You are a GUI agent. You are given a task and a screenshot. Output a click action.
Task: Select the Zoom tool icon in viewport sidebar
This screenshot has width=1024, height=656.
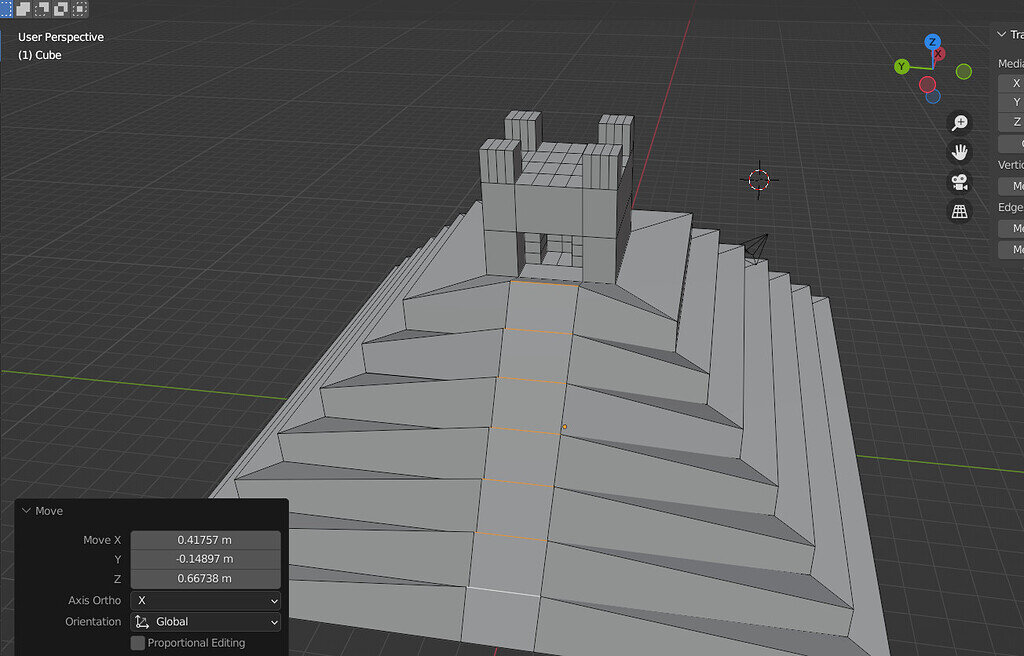click(x=959, y=122)
